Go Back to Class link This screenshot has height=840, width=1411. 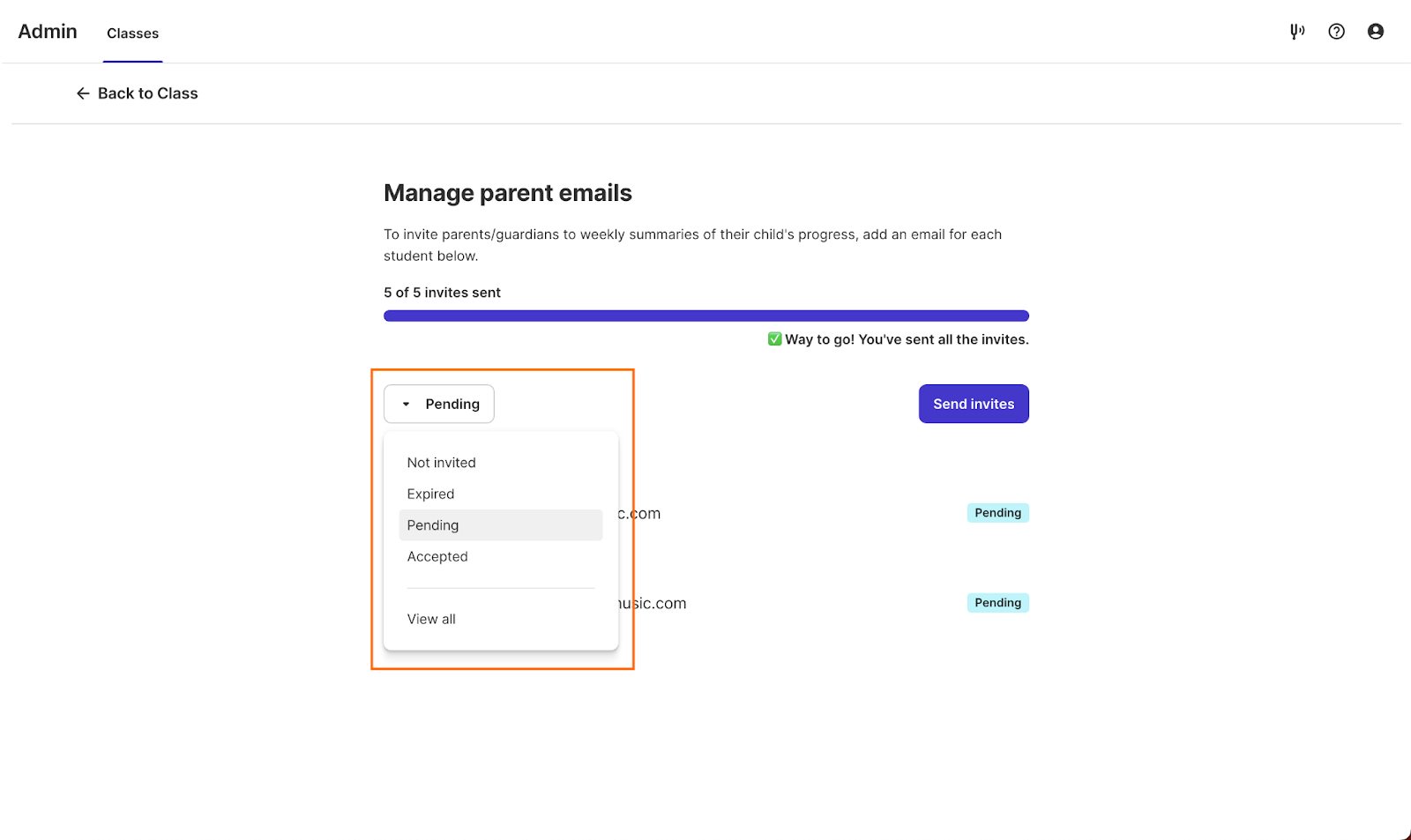[137, 93]
